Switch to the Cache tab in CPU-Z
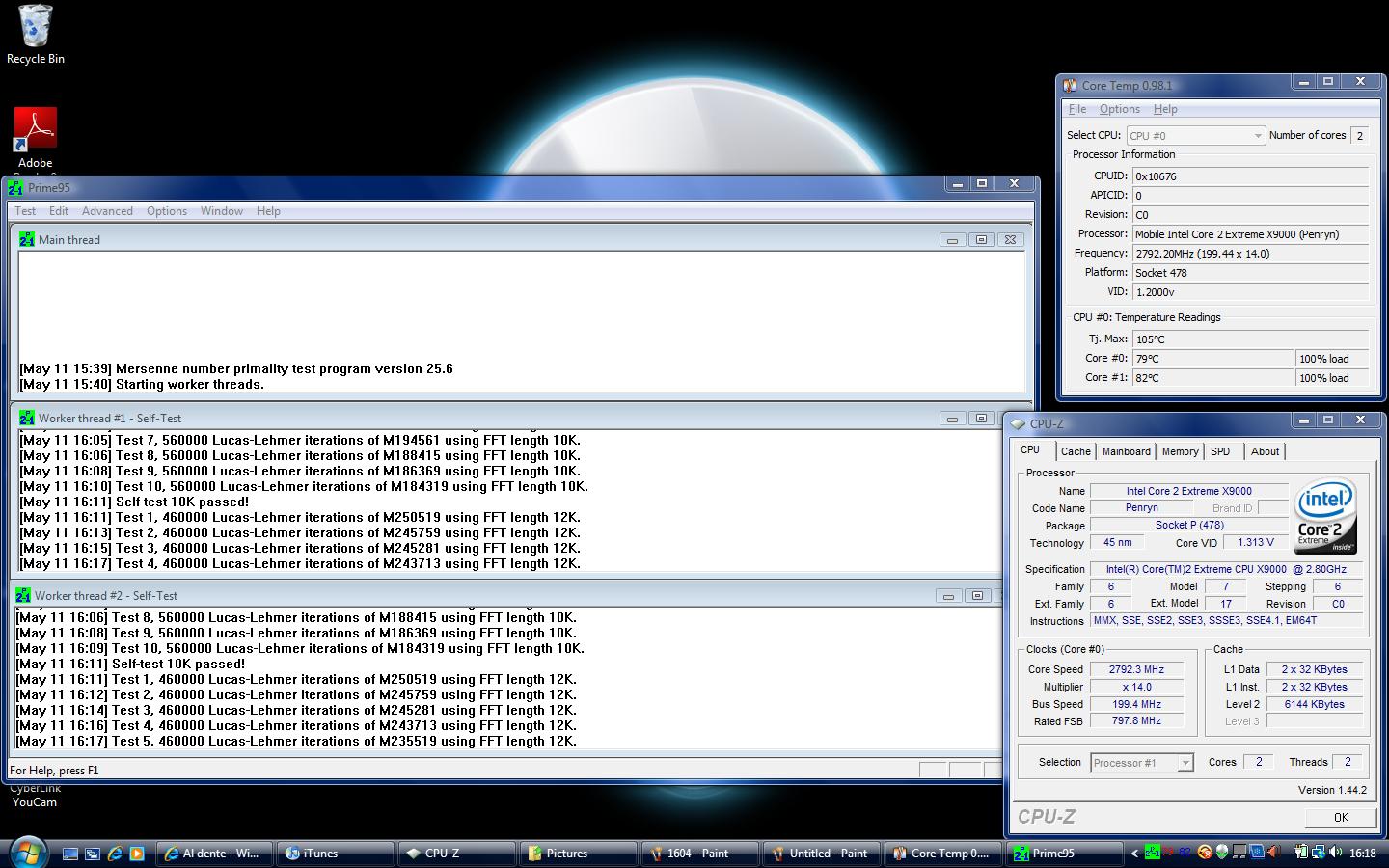 [x=1076, y=451]
